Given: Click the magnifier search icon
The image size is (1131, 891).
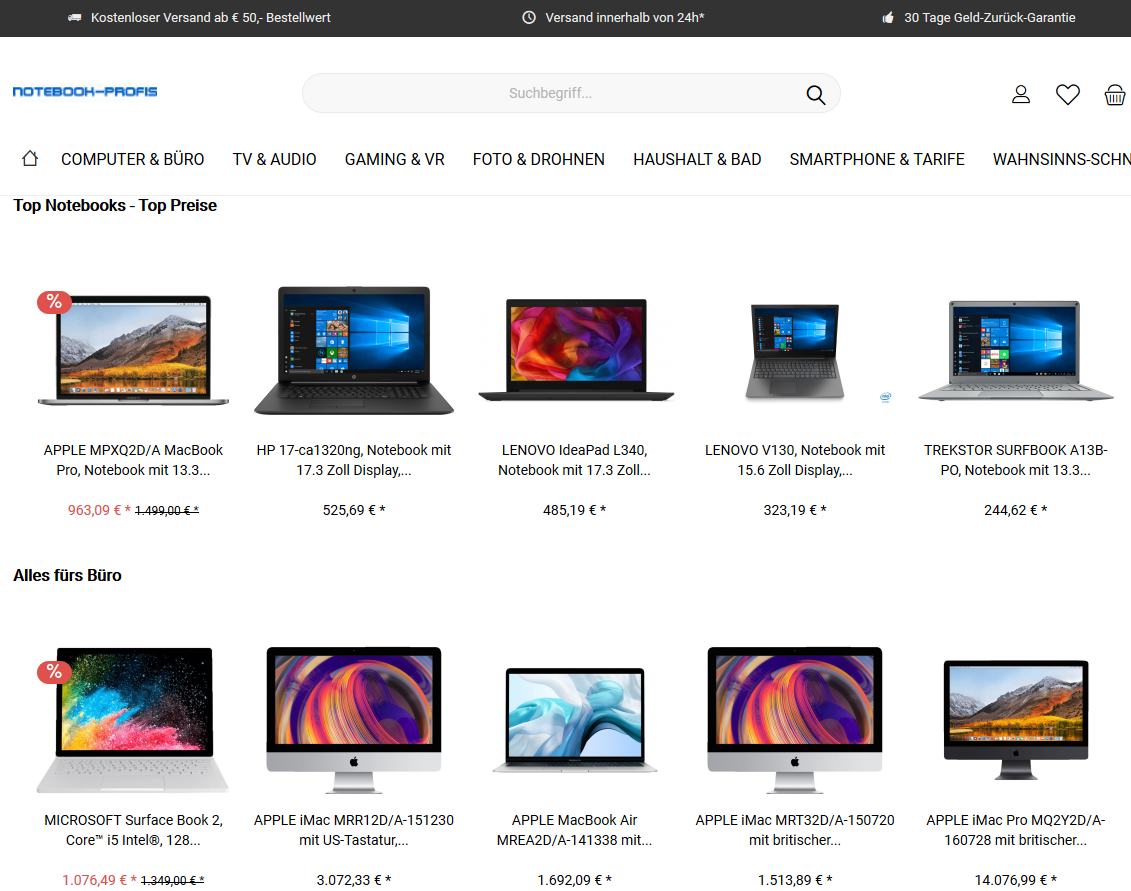Looking at the screenshot, I should (x=815, y=95).
